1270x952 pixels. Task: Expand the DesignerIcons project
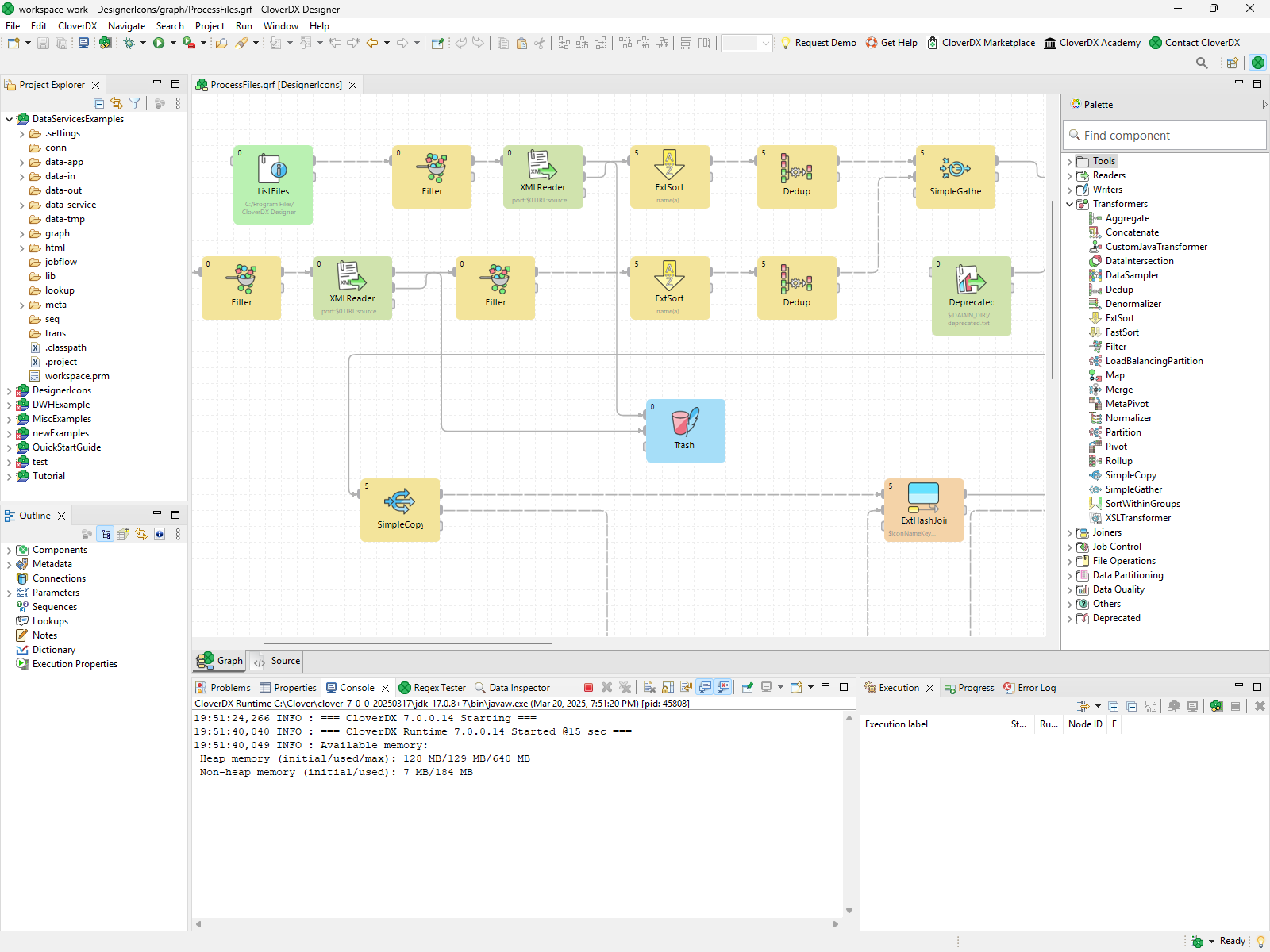(10, 390)
